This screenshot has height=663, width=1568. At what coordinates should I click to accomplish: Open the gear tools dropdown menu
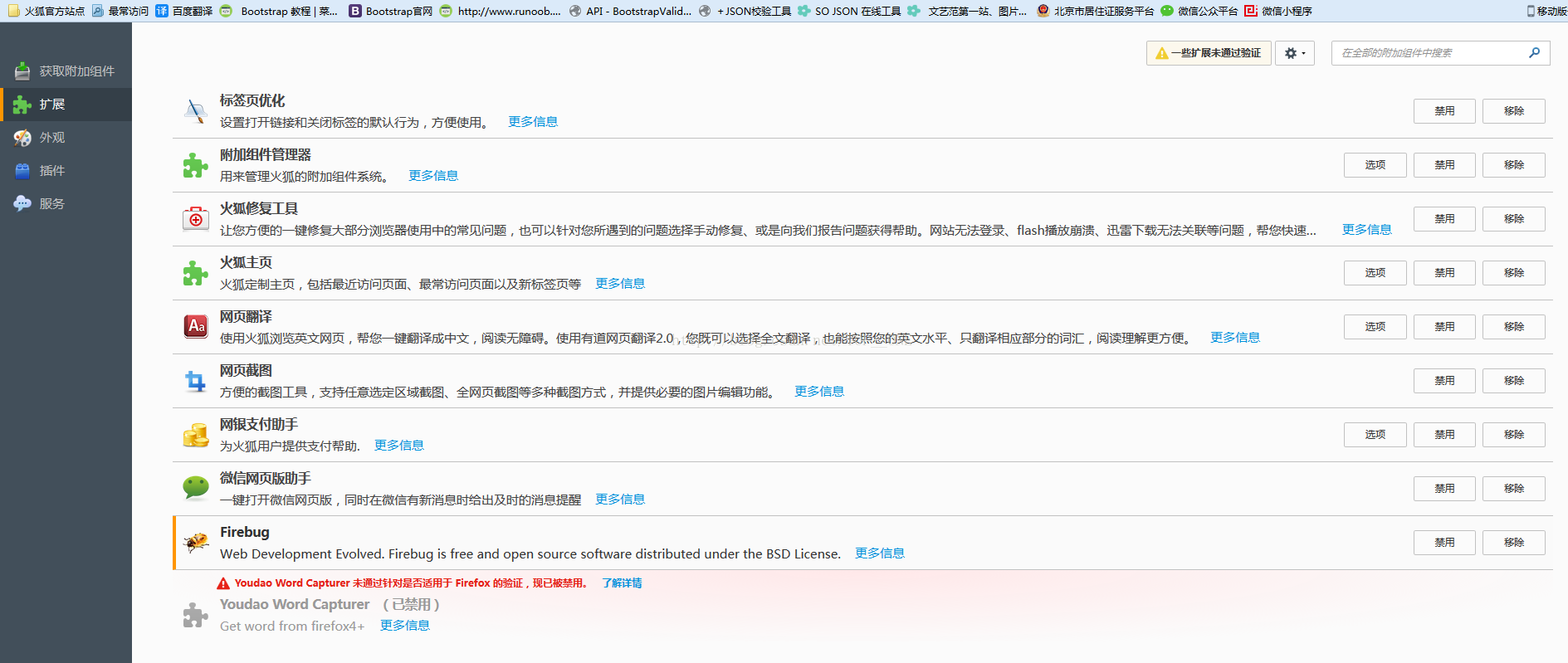coord(1295,53)
